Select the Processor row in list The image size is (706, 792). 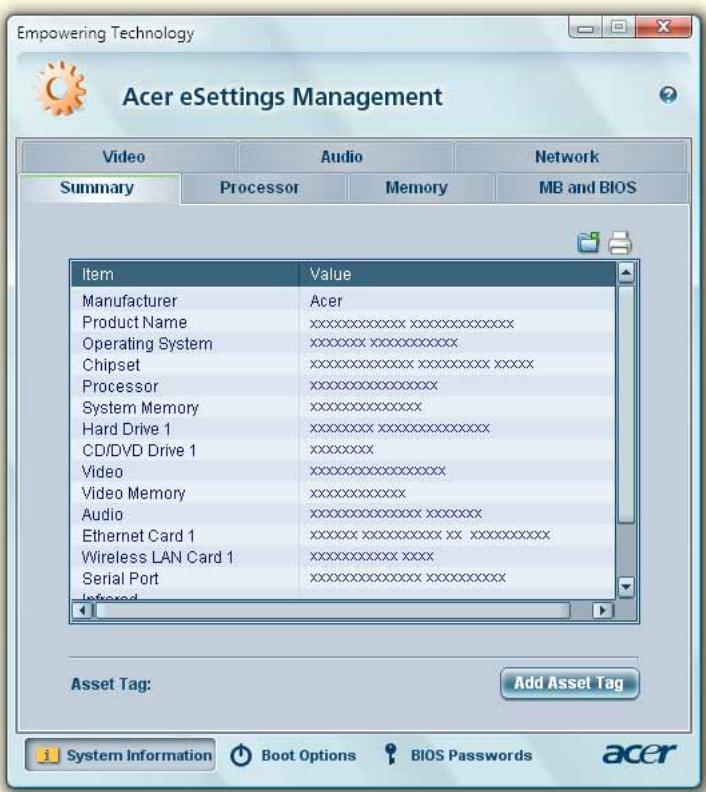click(343, 386)
